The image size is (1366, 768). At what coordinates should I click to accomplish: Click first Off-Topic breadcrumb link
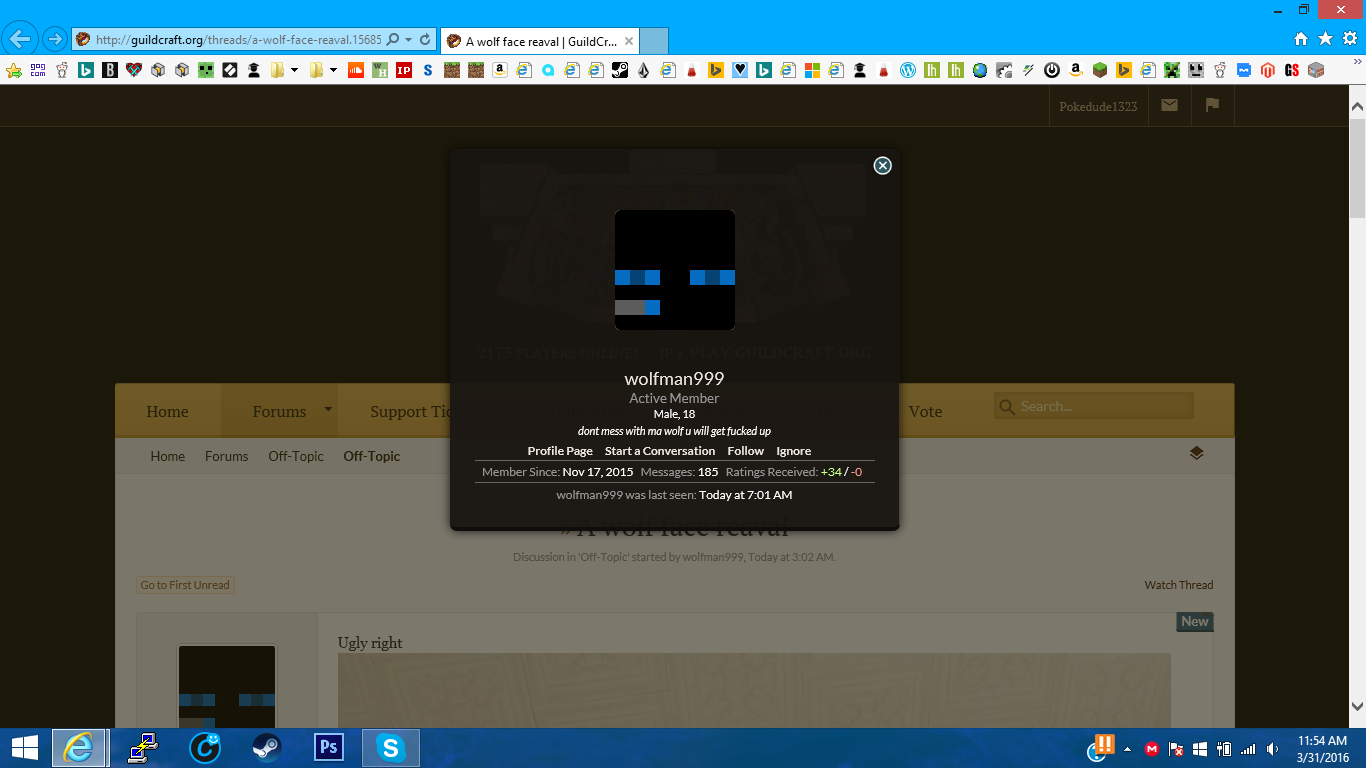(x=296, y=456)
